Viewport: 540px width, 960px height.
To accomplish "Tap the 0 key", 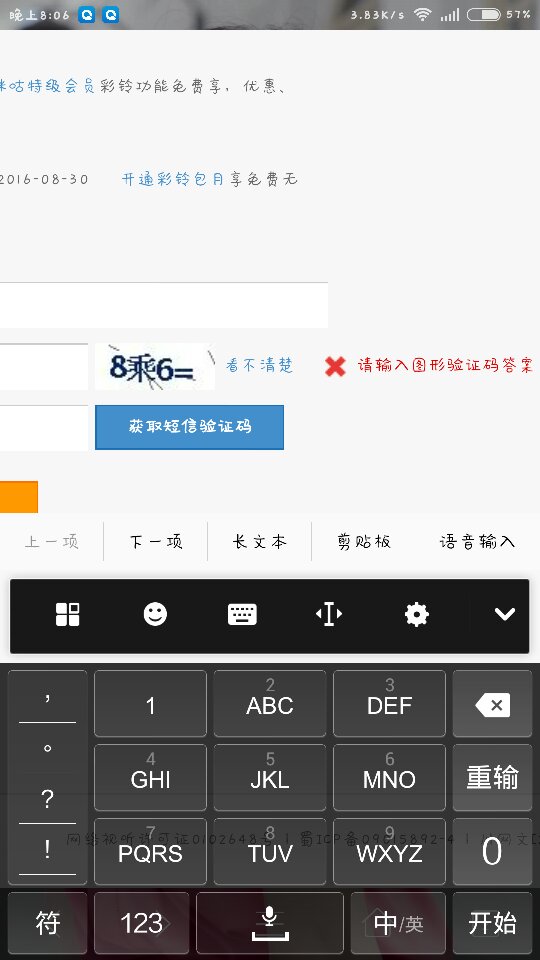I will click(492, 851).
